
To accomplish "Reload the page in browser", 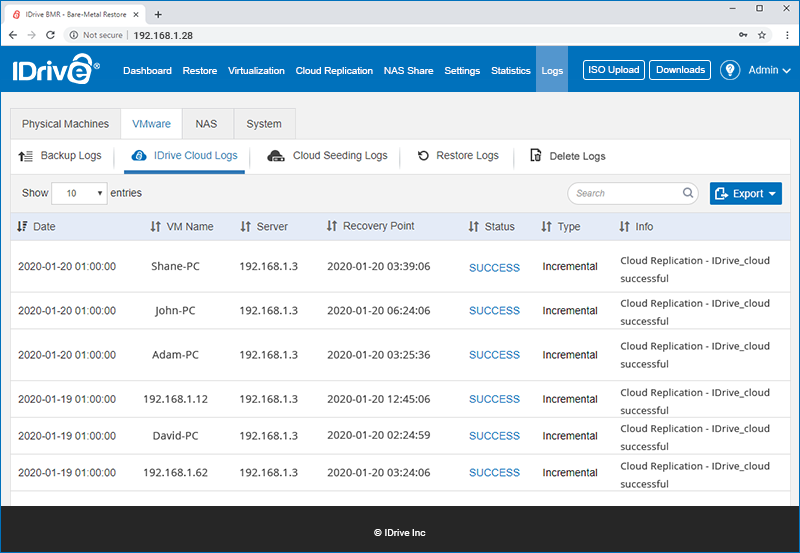I will (50, 35).
